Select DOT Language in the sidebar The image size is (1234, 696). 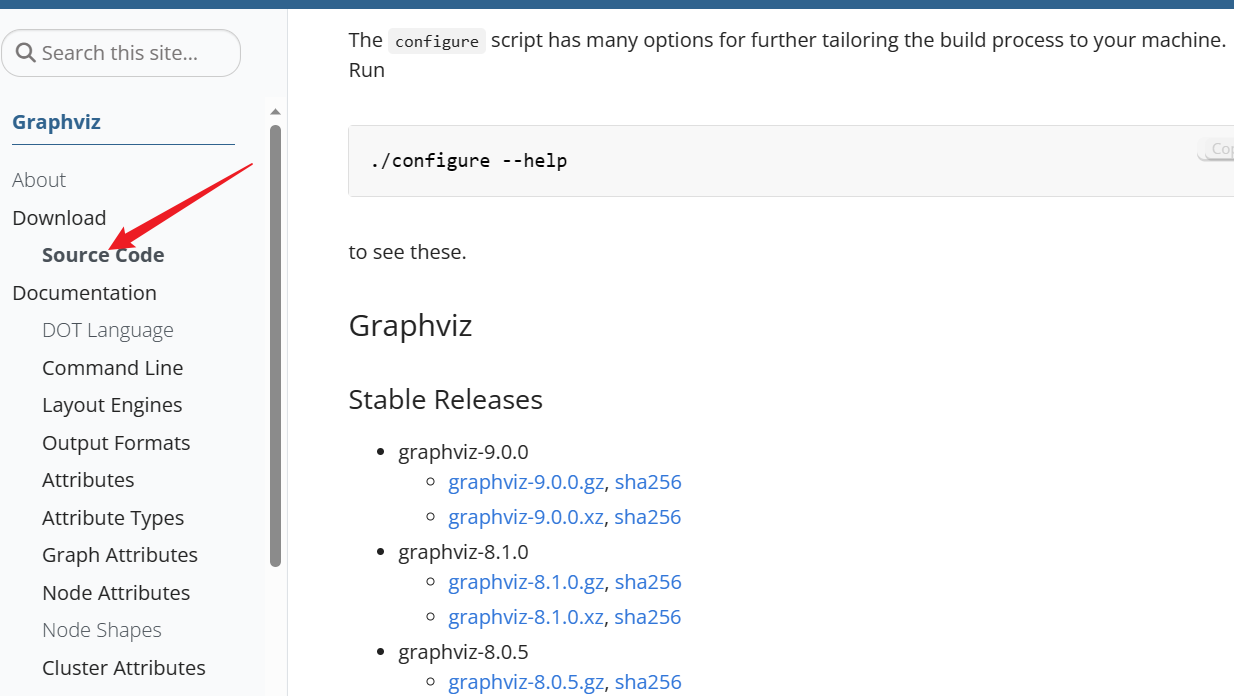108,329
